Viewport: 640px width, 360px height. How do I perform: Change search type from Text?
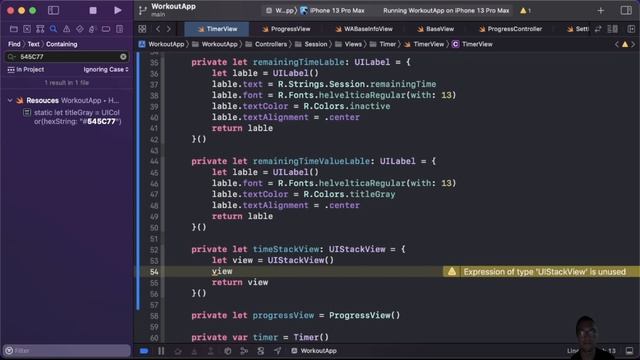click(x=33, y=44)
